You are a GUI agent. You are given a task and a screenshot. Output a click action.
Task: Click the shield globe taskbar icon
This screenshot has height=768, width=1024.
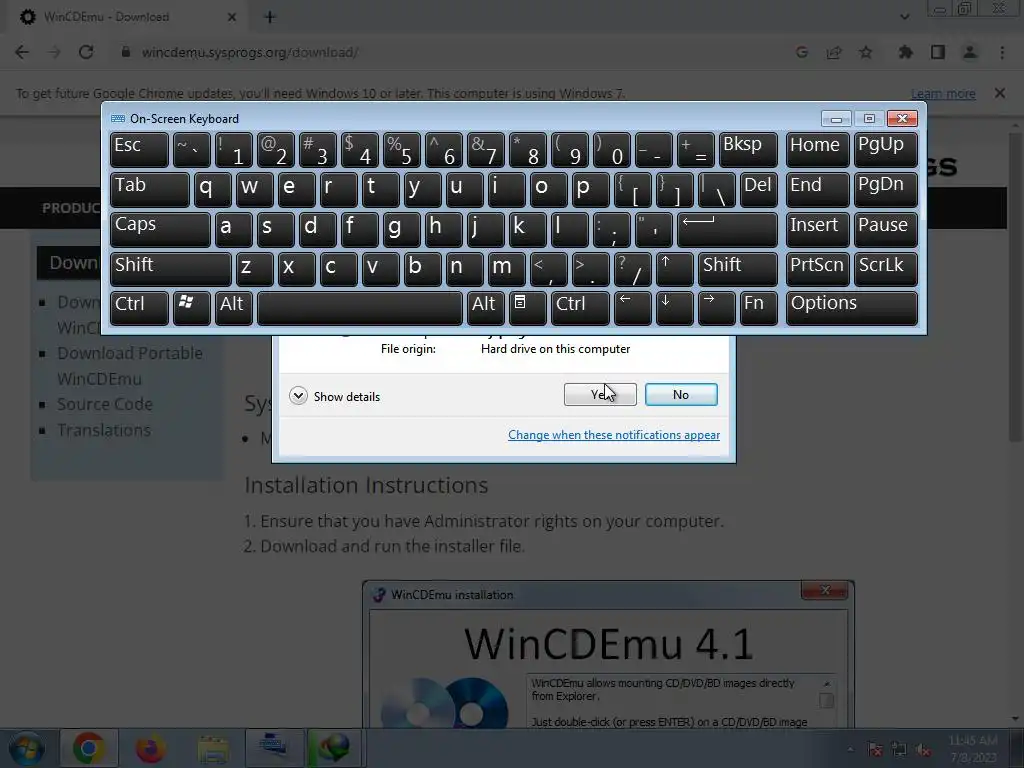[333, 748]
